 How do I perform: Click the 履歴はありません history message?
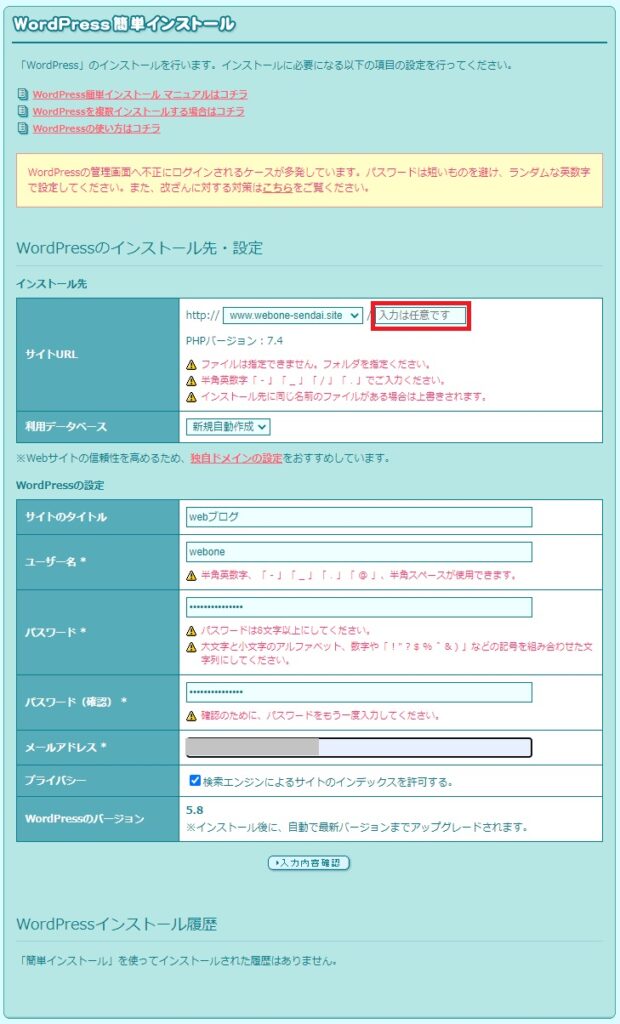[x=178, y=961]
